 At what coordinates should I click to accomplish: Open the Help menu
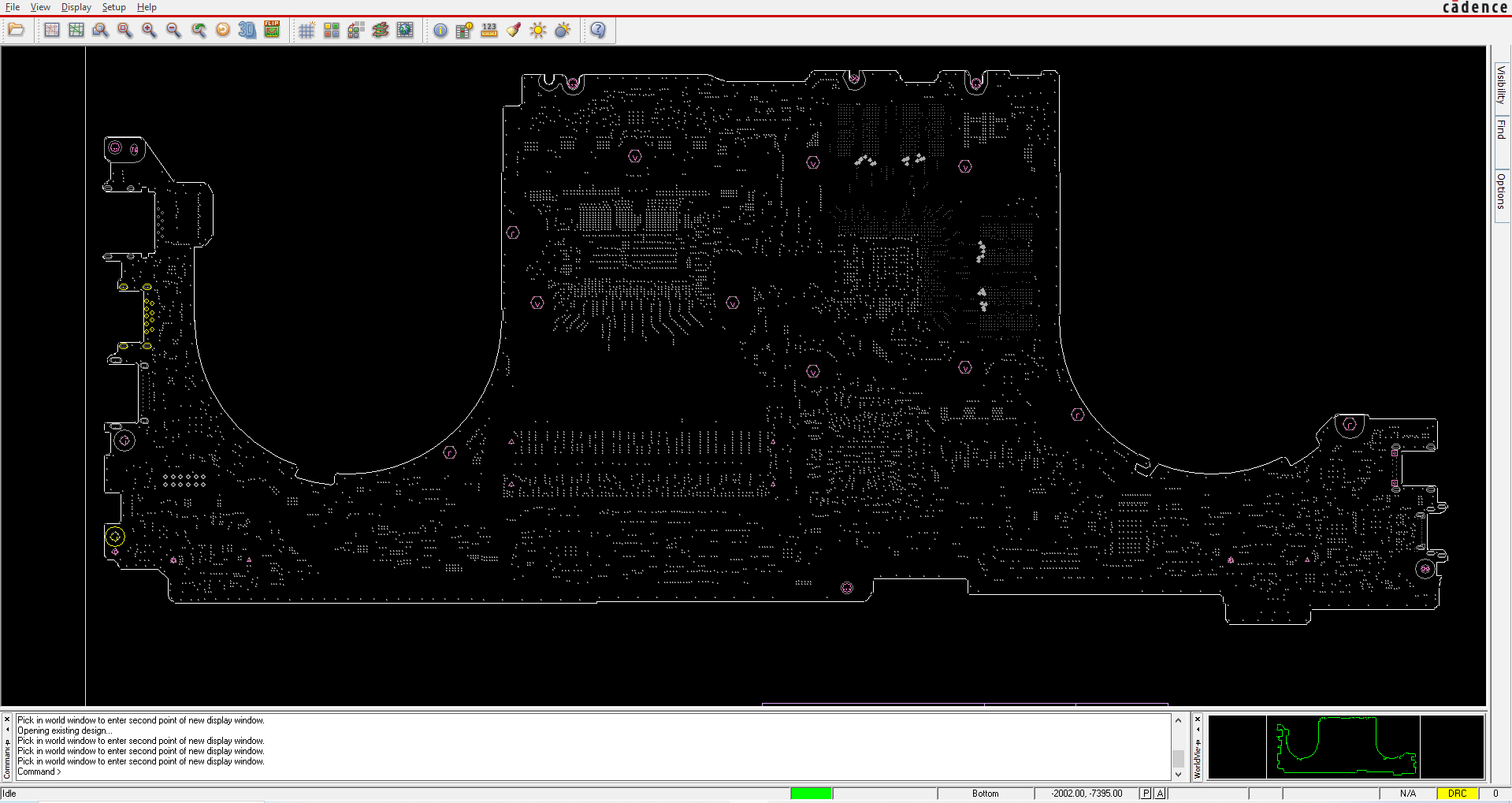pyautogui.click(x=147, y=7)
